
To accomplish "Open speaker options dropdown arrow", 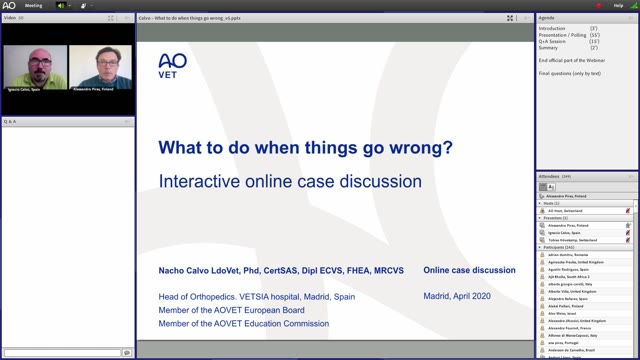I will [x=69, y=6].
